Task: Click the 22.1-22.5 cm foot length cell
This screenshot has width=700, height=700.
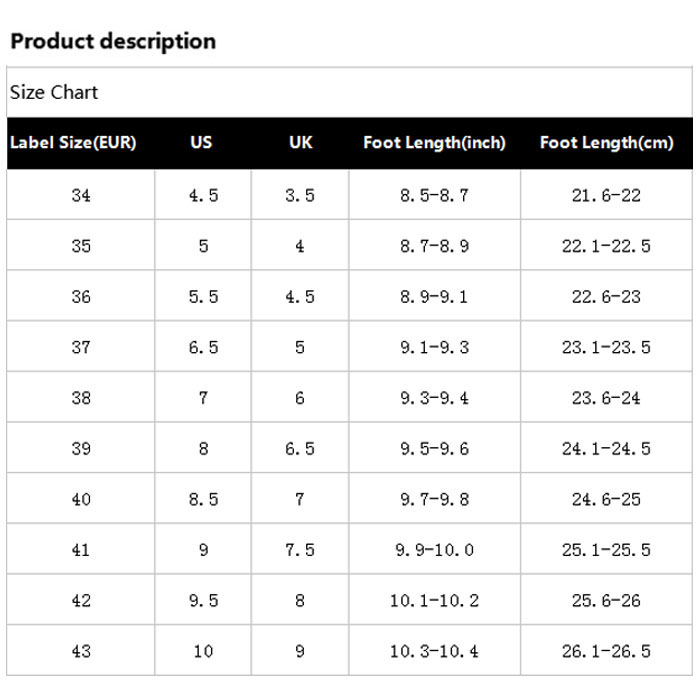Action: 606,246
